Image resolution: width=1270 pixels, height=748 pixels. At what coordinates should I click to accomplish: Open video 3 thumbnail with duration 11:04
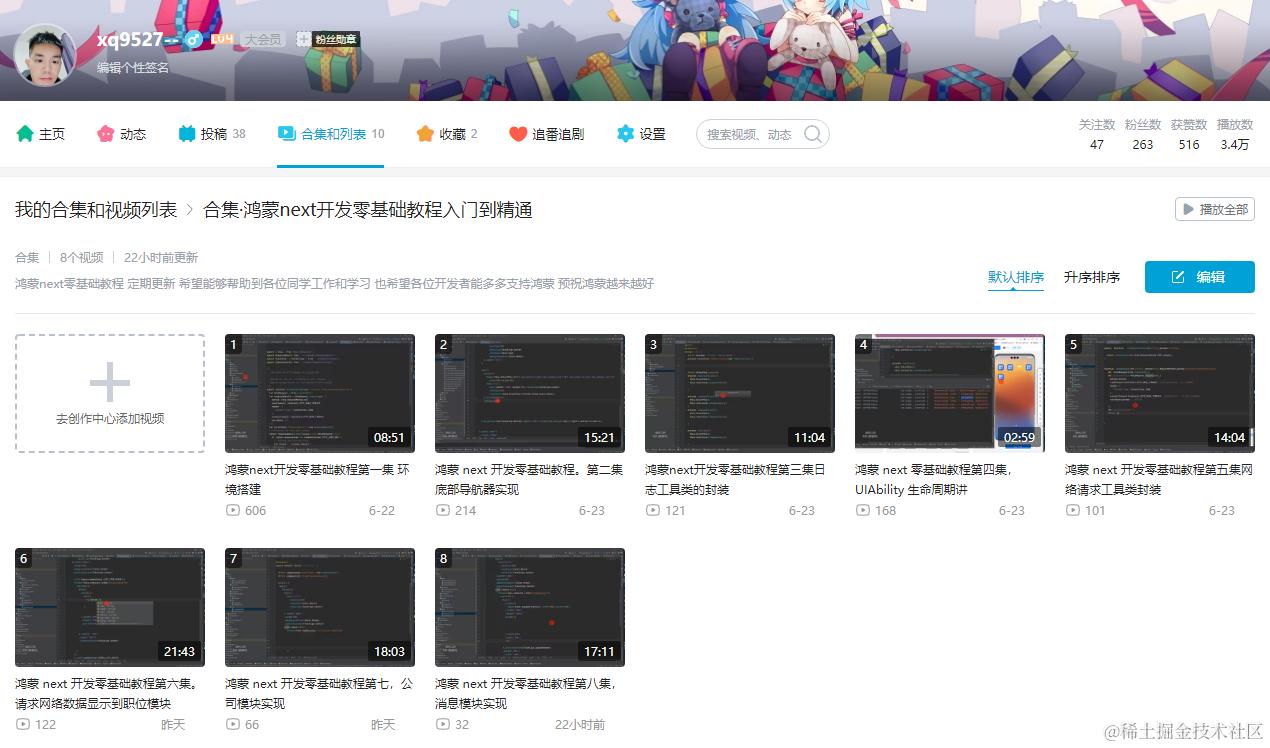point(740,393)
